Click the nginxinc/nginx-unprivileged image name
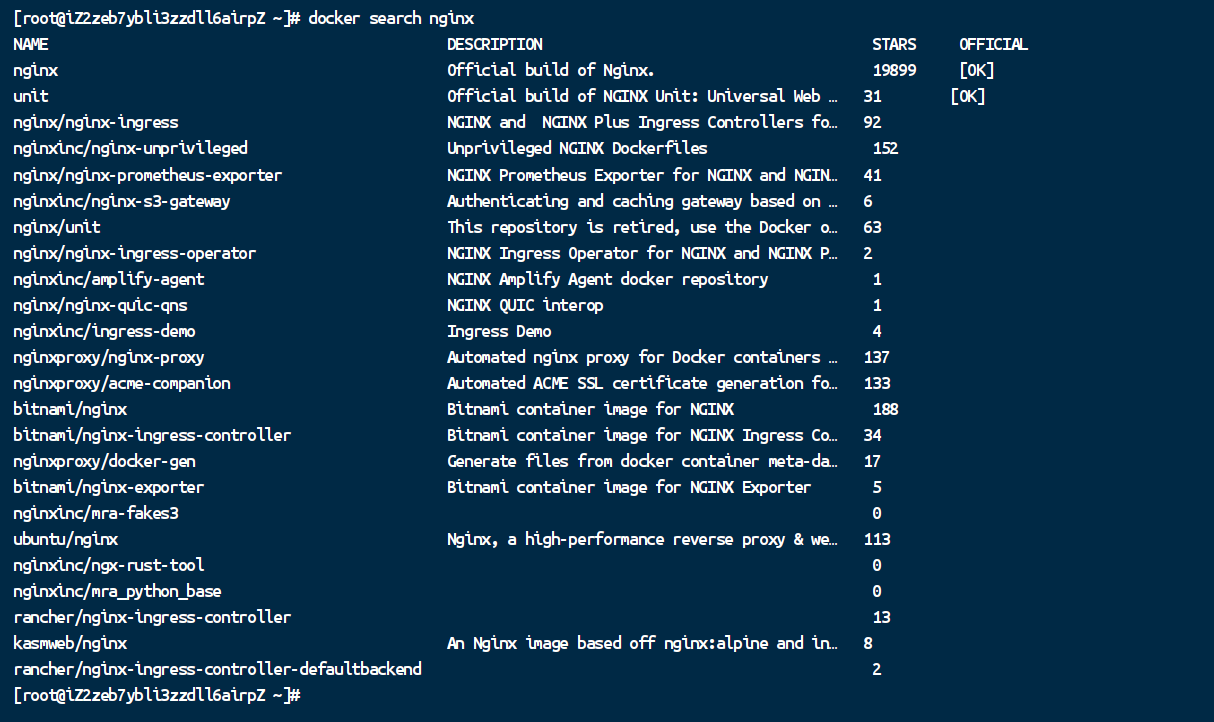 point(130,148)
